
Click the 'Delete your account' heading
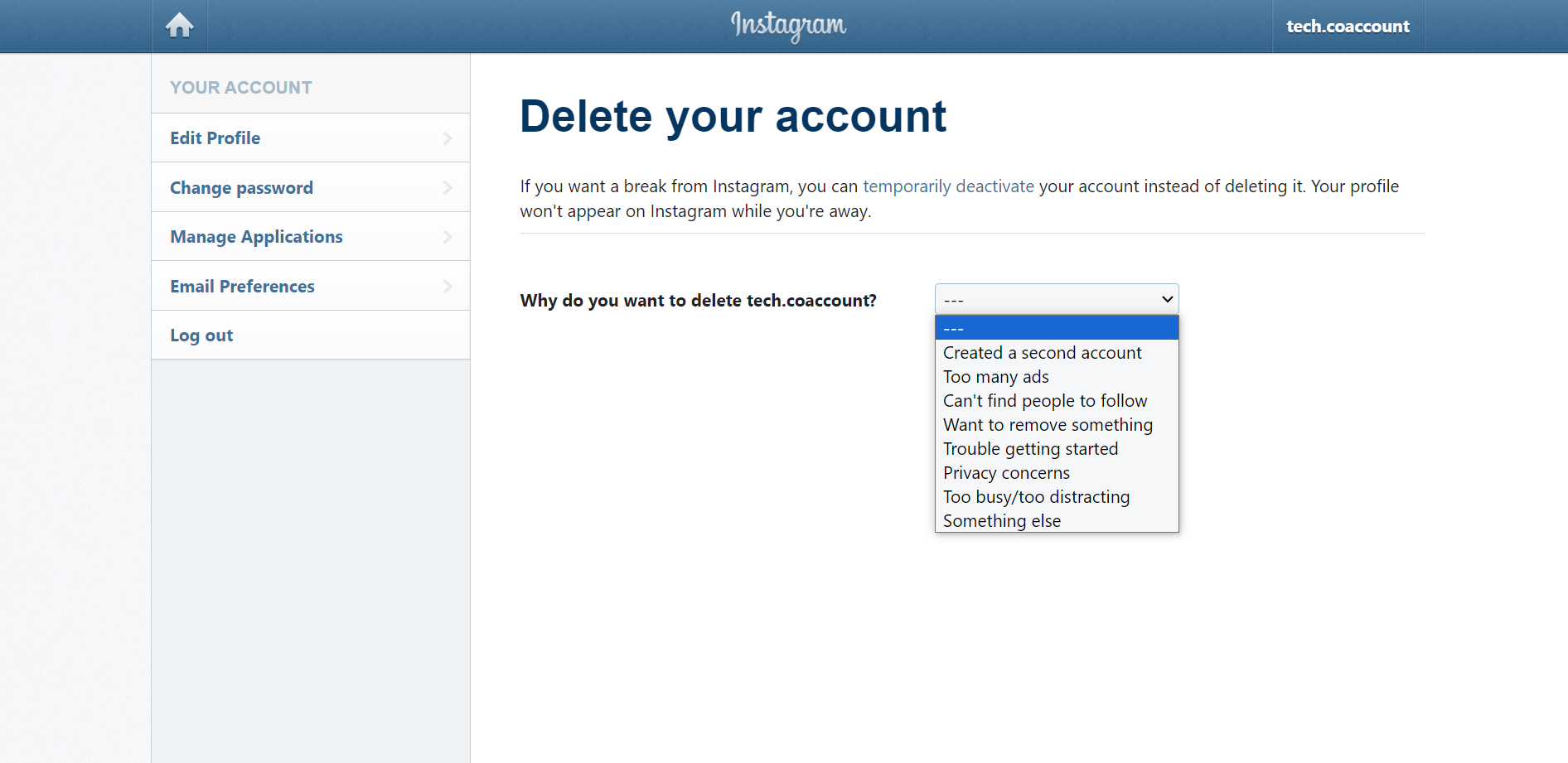coord(733,116)
